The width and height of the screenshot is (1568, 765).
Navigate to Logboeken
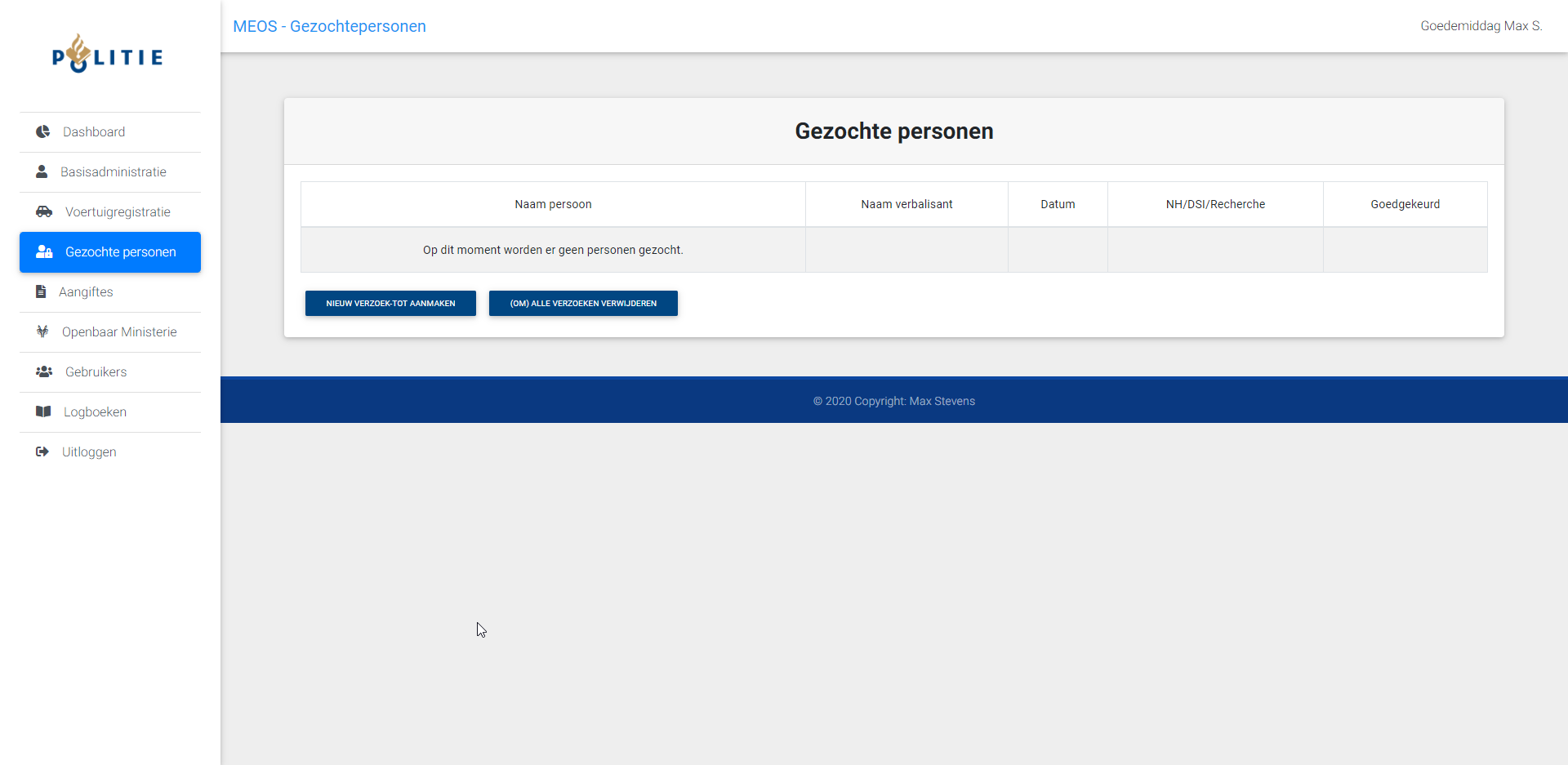(95, 412)
